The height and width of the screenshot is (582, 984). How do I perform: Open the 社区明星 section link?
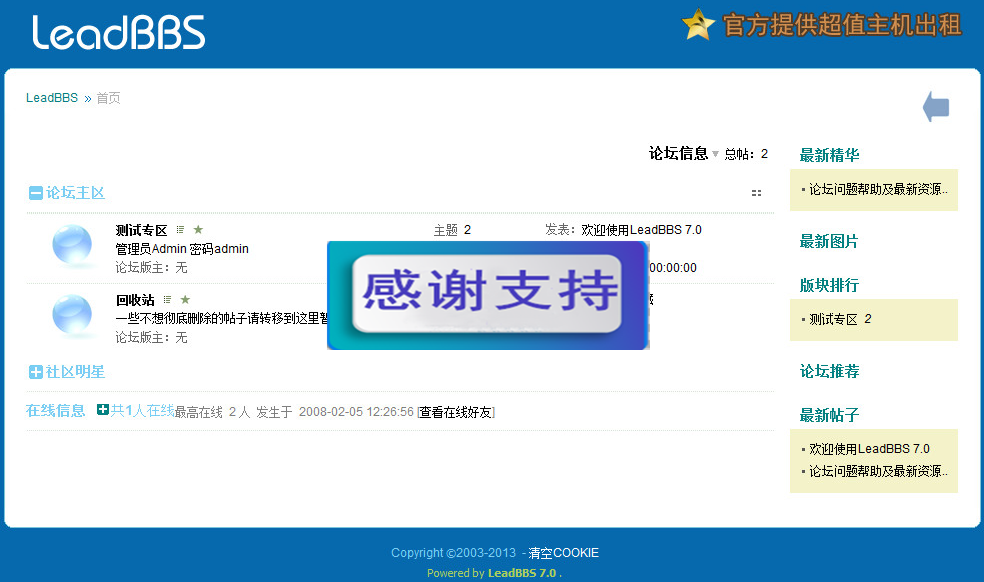click(x=75, y=372)
